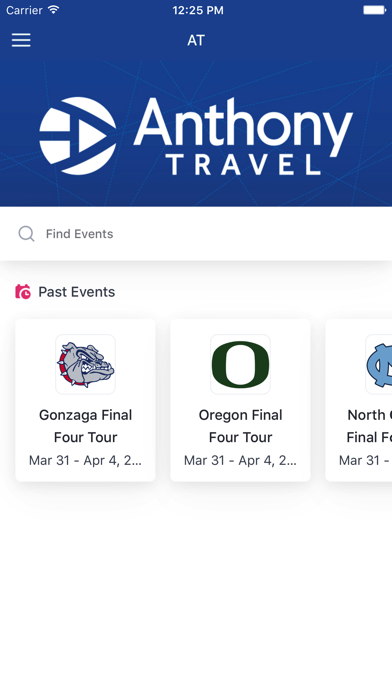Tap the search magnifier icon
The image size is (392, 696).
[26, 233]
